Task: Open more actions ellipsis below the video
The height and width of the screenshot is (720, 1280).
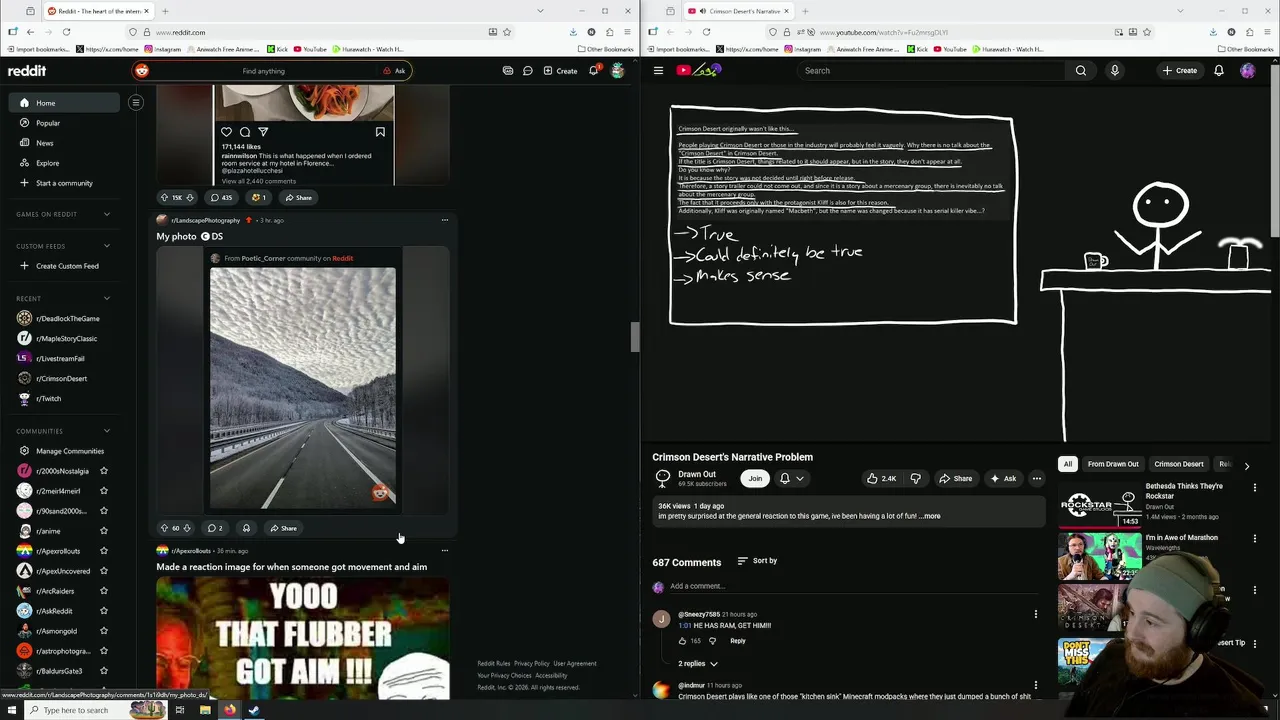Action: pyautogui.click(x=1036, y=478)
